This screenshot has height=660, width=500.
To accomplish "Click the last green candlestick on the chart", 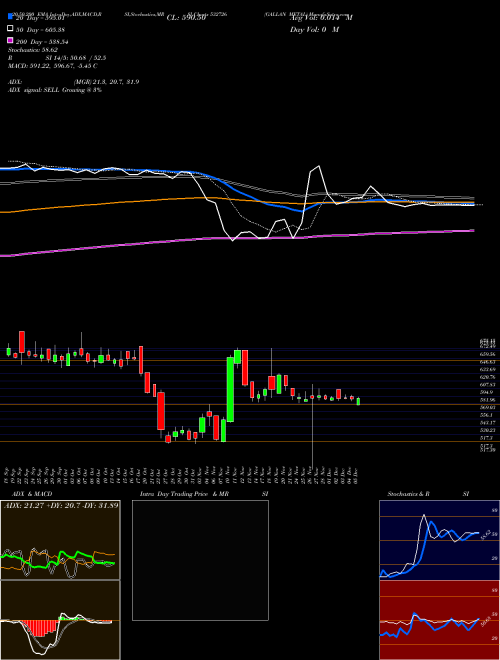I will click(358, 402).
